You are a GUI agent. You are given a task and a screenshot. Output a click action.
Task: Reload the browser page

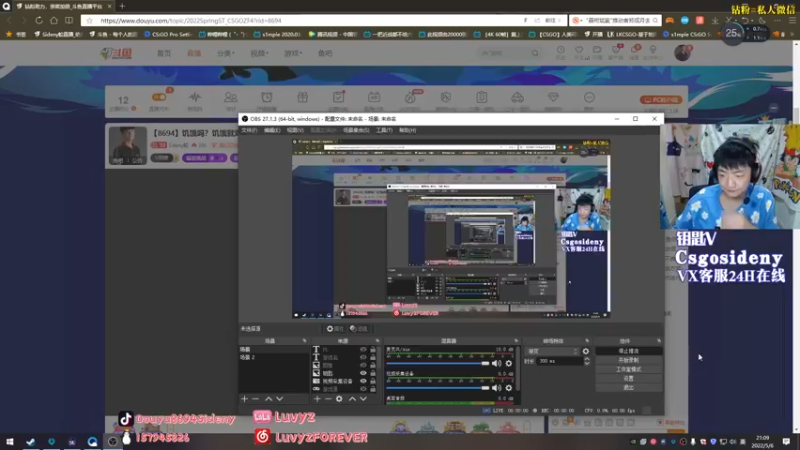point(39,20)
